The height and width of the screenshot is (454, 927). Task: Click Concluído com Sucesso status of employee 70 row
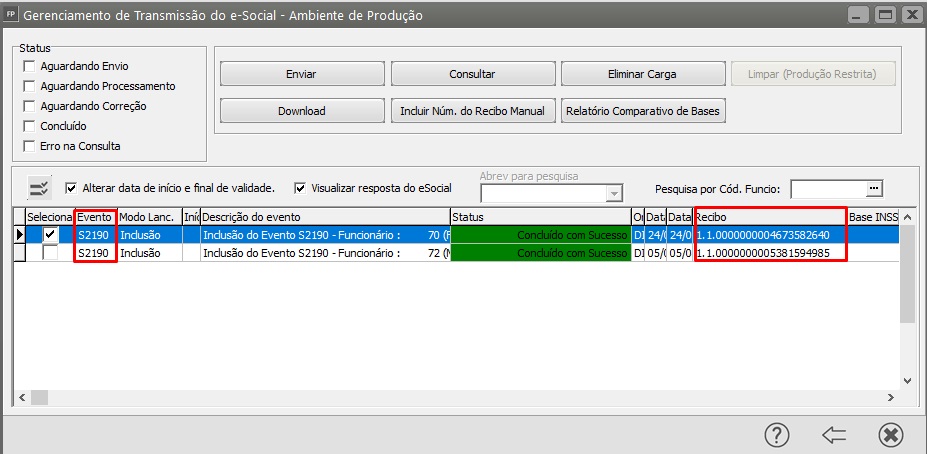pos(541,235)
